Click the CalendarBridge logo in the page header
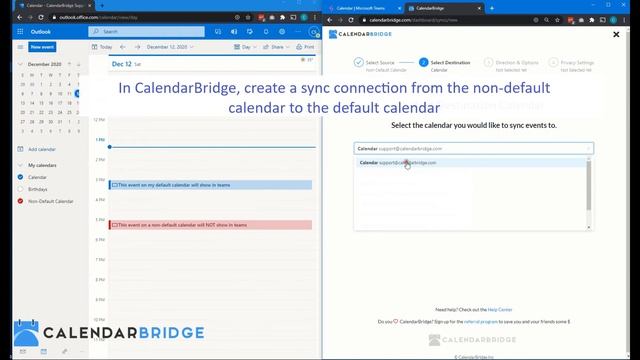This screenshot has height=360, width=640. (x=360, y=34)
